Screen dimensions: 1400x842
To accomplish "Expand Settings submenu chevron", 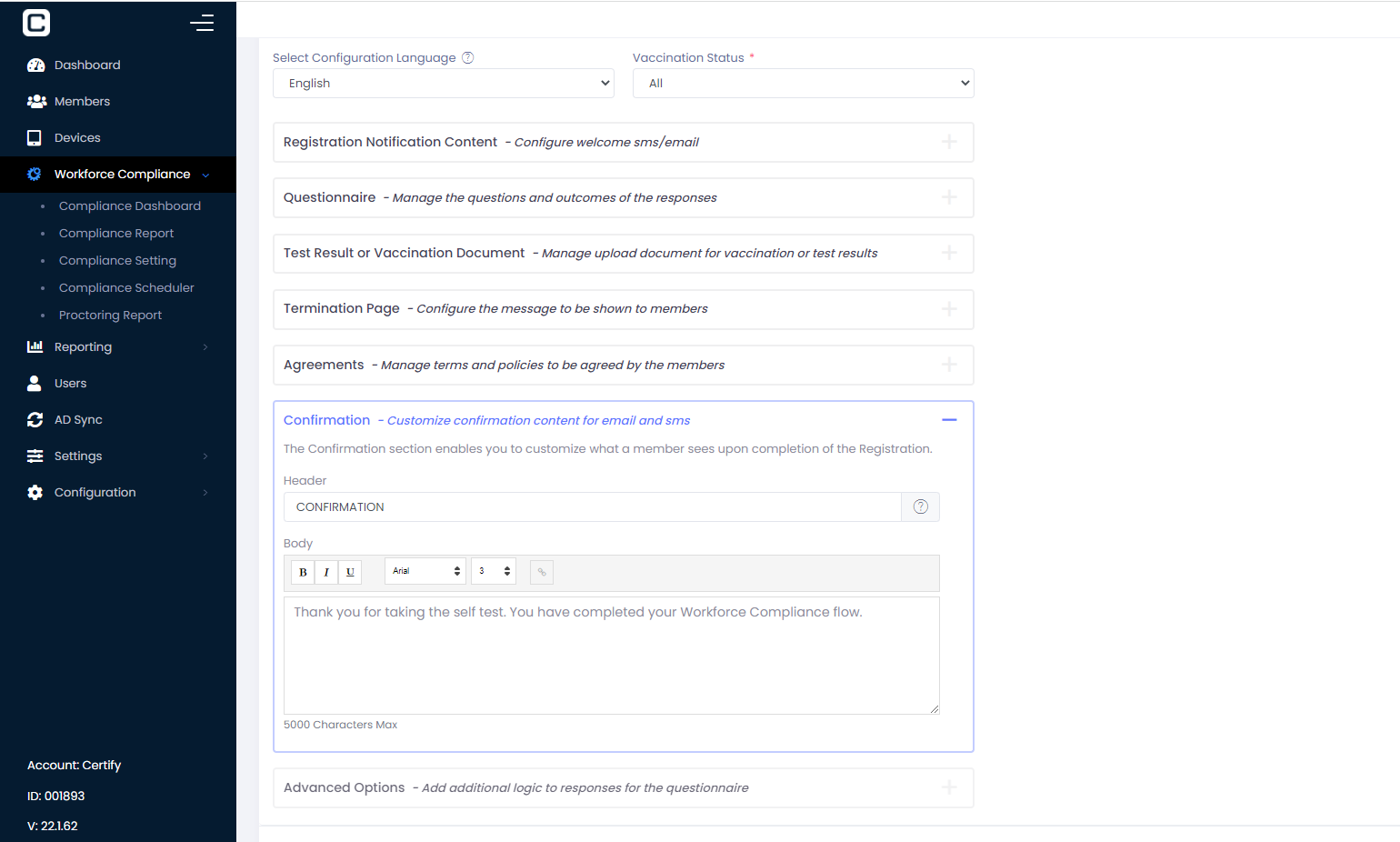I will (x=205, y=456).
